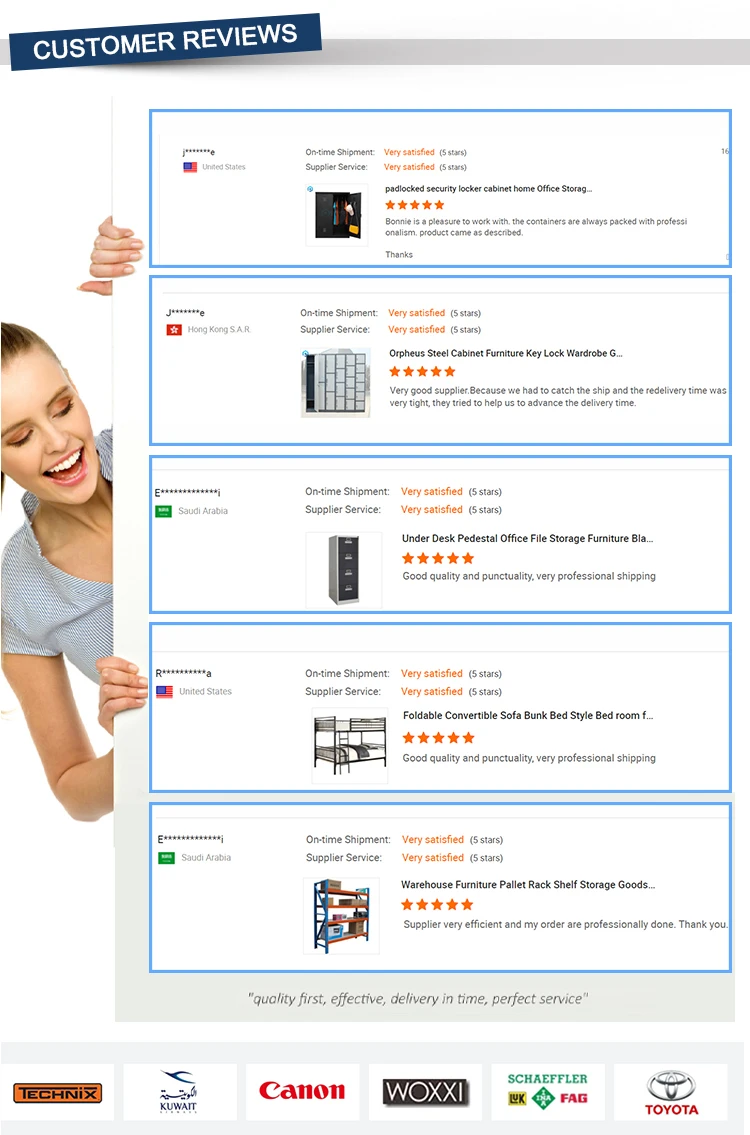
Task: Click the Under Desk Pedestal Office File title
Action: [x=528, y=539]
